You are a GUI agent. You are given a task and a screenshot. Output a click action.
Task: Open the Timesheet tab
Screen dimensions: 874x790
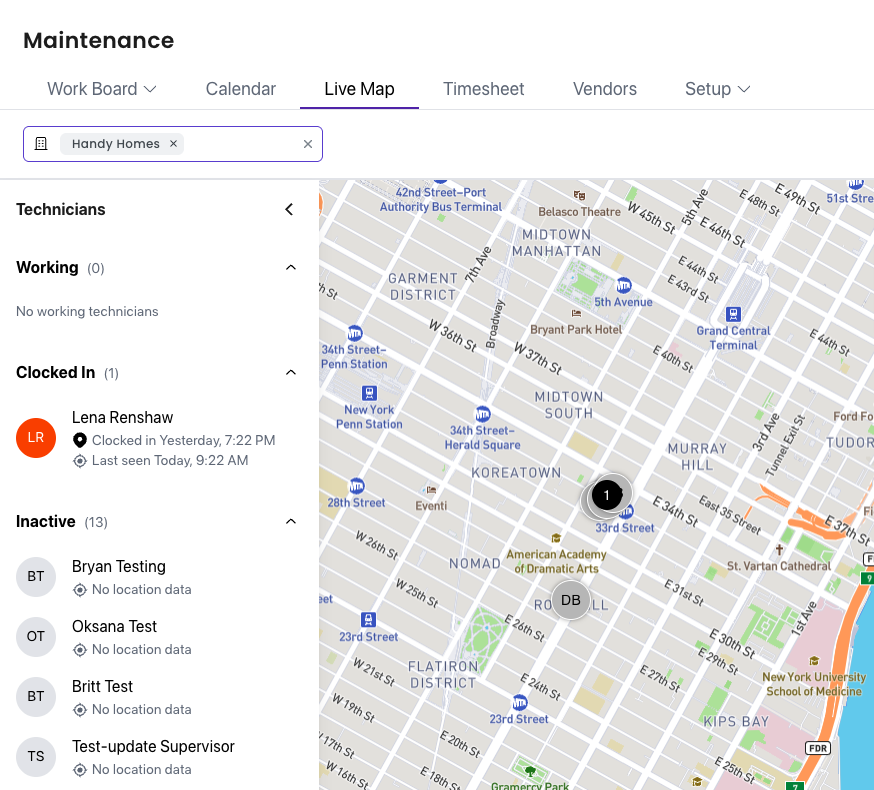tap(483, 89)
